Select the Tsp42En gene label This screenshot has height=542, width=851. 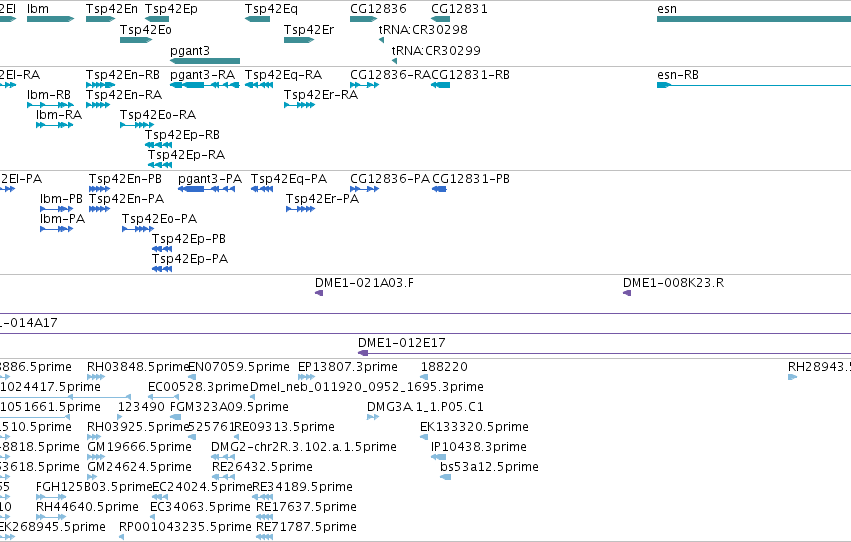112,9
